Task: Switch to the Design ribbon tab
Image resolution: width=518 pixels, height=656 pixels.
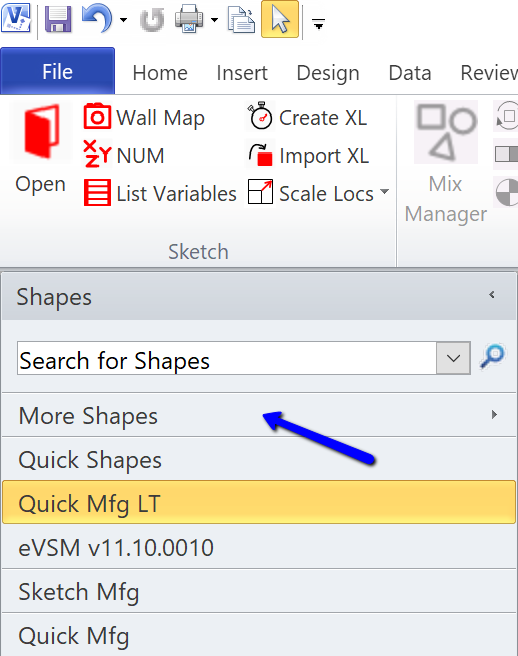Action: pyautogui.click(x=328, y=73)
